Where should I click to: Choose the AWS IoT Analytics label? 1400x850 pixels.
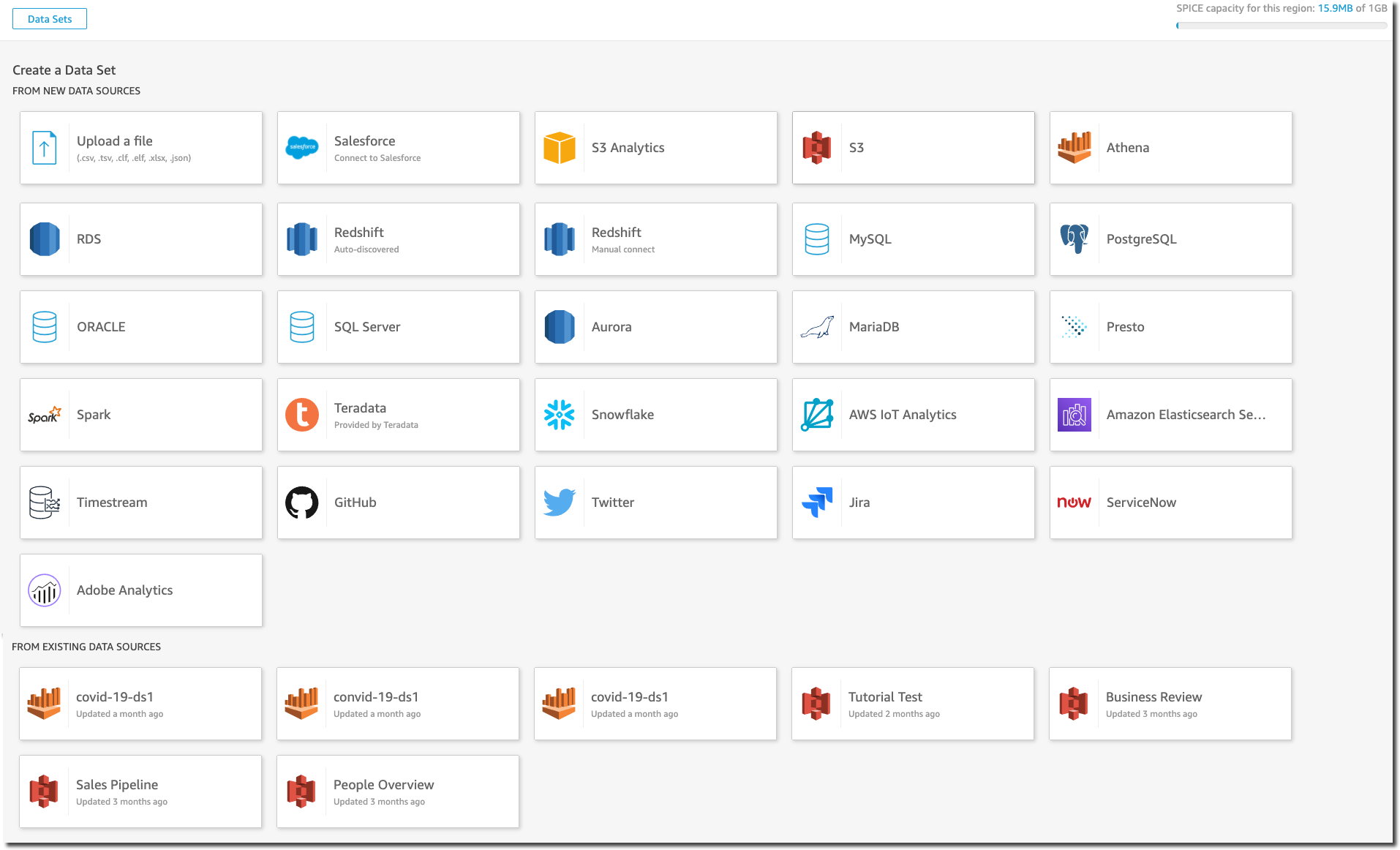(903, 415)
